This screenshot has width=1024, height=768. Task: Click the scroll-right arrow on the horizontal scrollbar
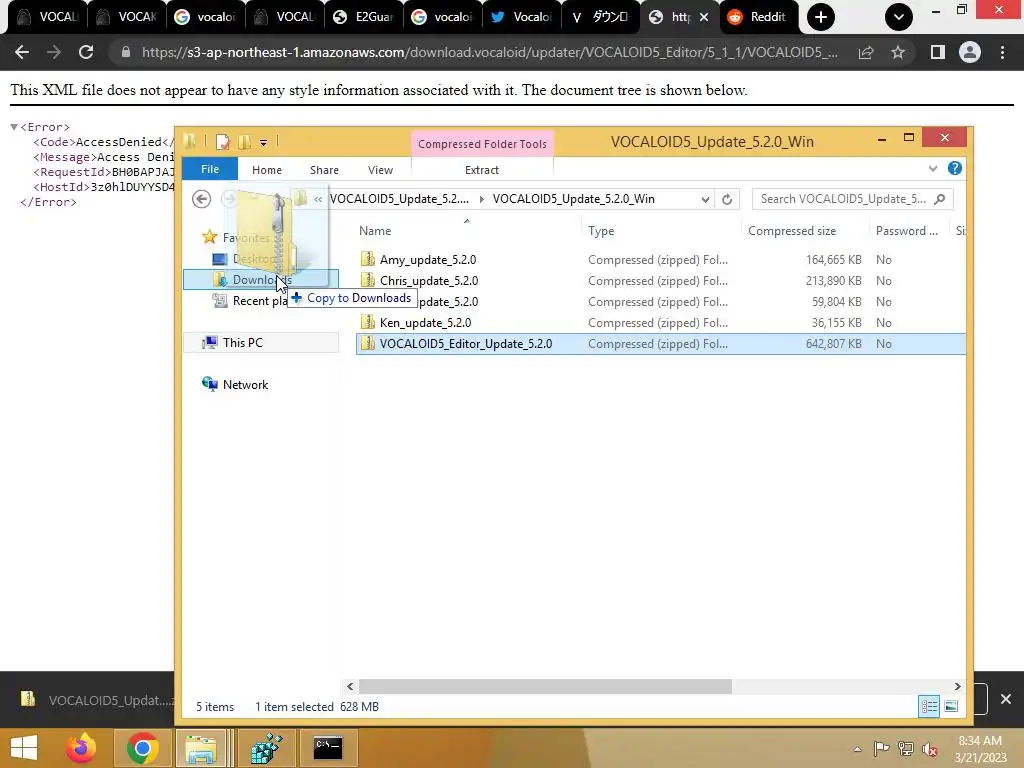pos(957,686)
